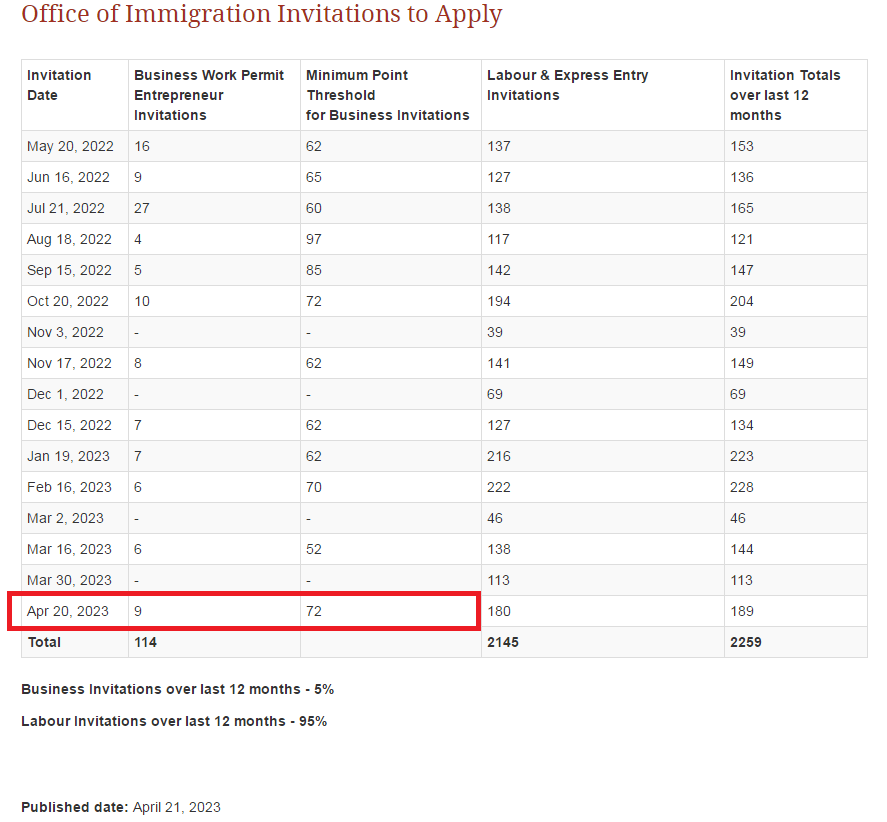Click the grand total 2259
The width and height of the screenshot is (887, 822).
(746, 643)
